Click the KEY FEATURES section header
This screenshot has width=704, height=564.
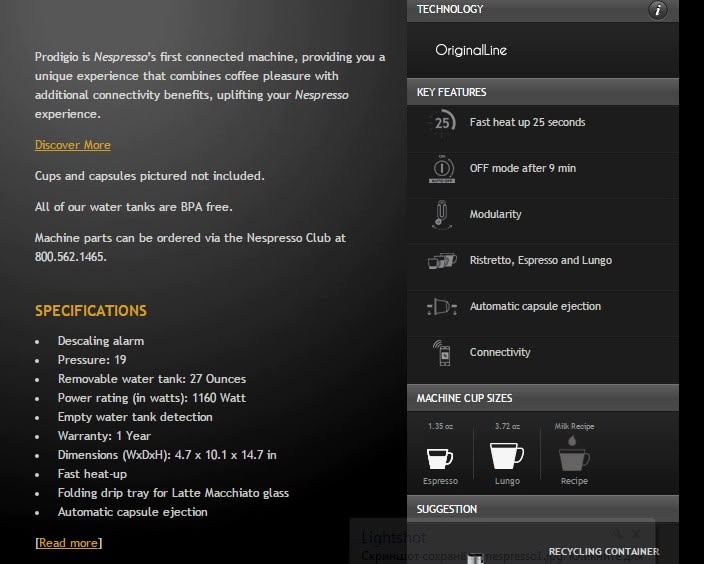tap(542, 92)
